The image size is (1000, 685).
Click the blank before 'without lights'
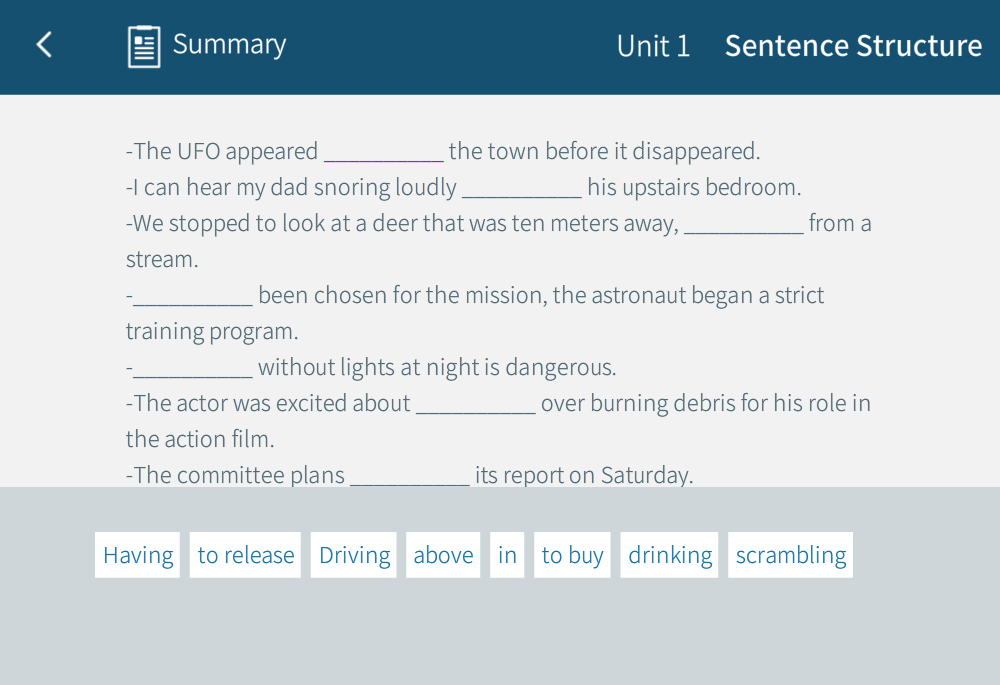tap(193, 368)
